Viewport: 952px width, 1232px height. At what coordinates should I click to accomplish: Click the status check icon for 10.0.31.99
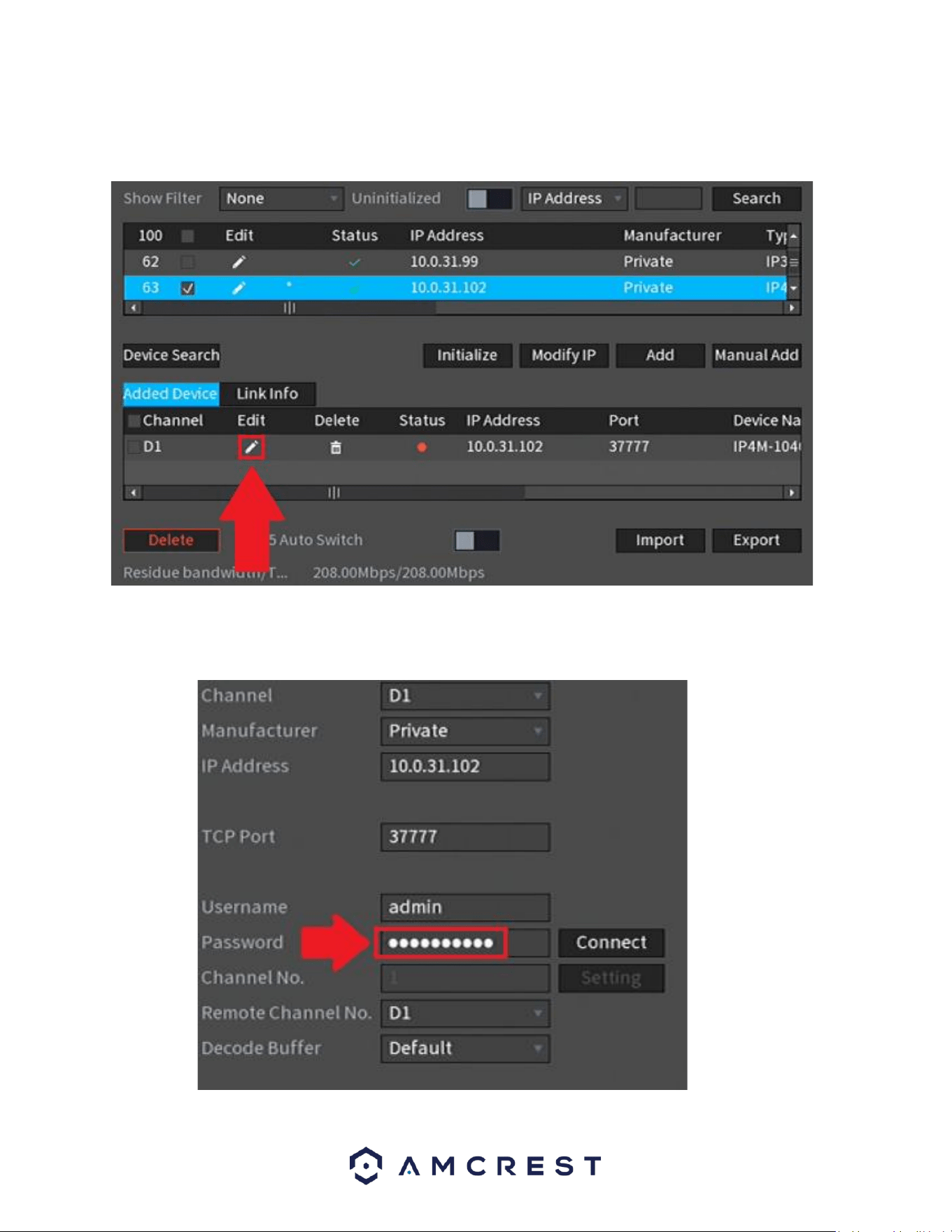click(x=355, y=262)
